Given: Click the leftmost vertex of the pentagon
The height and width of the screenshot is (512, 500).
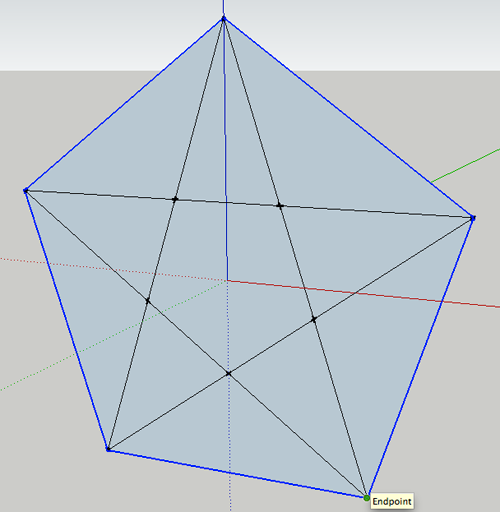Looking at the screenshot, I should point(26,190).
